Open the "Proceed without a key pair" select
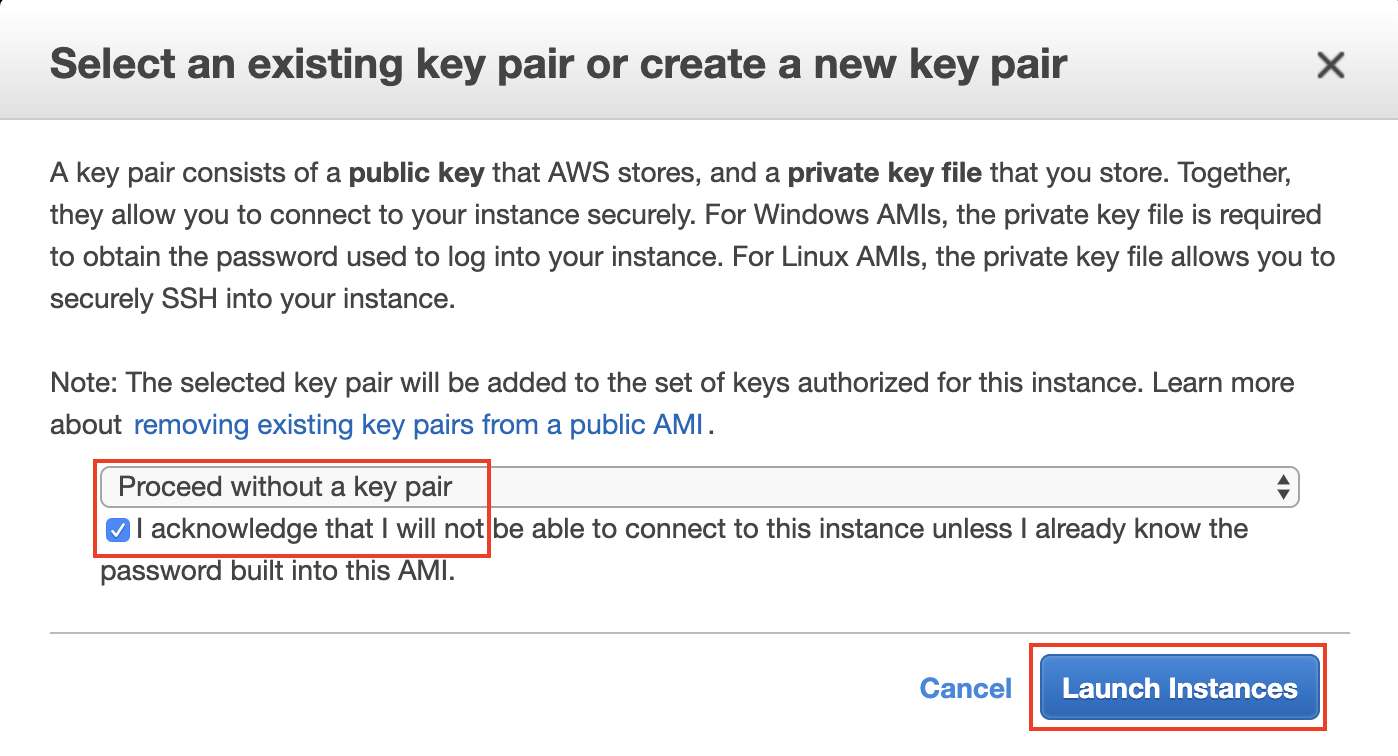The width and height of the screenshot is (1398, 756). coord(698,488)
